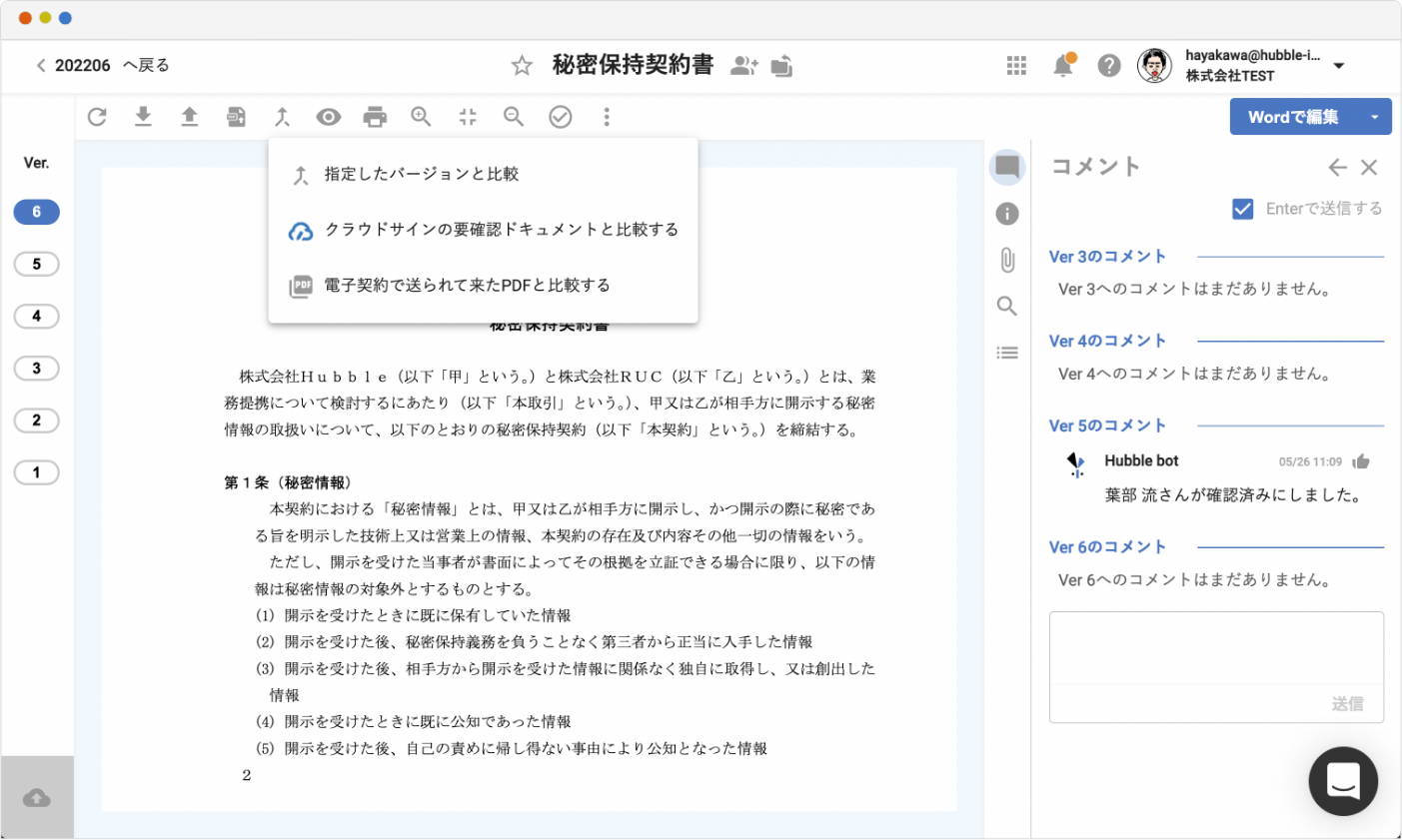The width and height of the screenshot is (1402, 840).
Task: Open the apps grid launcher
Action: (x=1016, y=66)
